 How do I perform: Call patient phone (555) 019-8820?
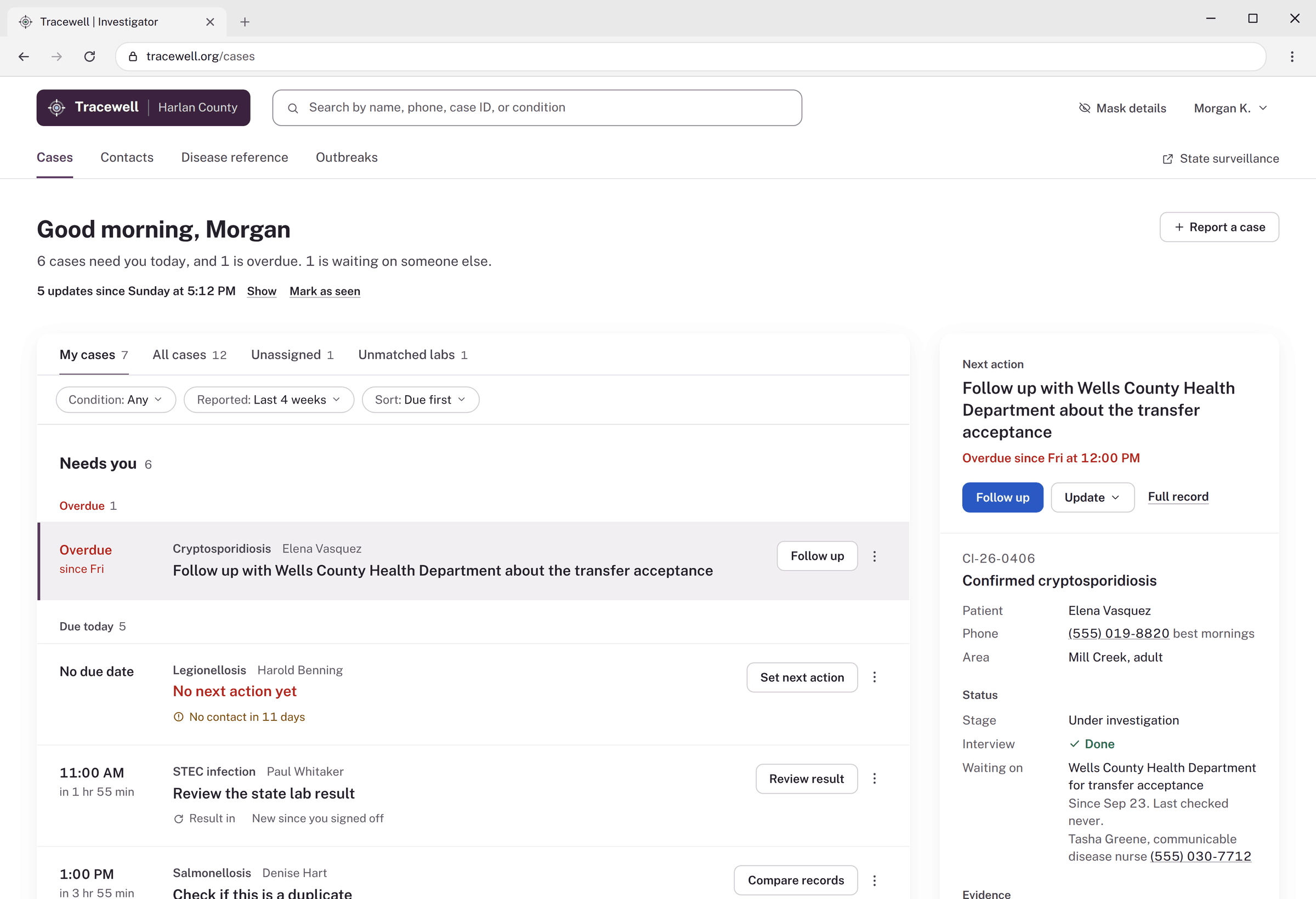pyautogui.click(x=1119, y=634)
